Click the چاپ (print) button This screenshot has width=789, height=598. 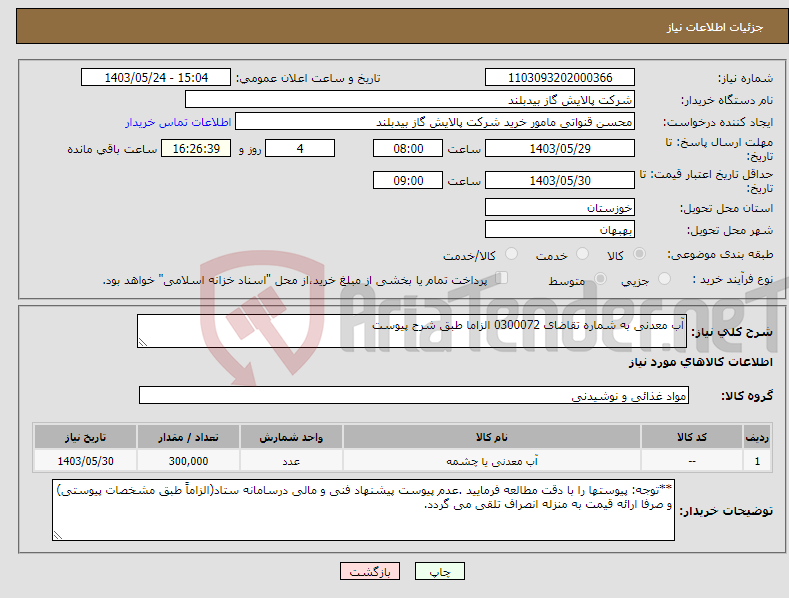[x=439, y=571]
